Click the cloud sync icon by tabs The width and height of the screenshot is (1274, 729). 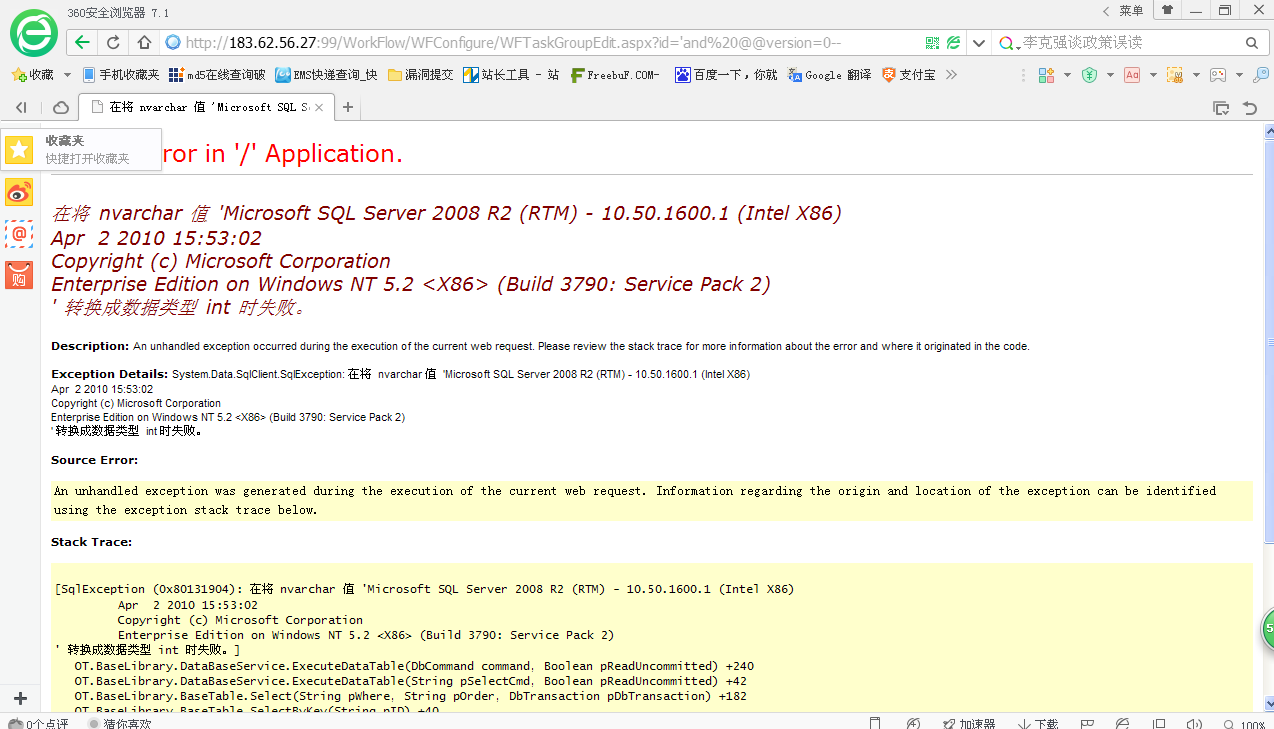(x=61, y=107)
